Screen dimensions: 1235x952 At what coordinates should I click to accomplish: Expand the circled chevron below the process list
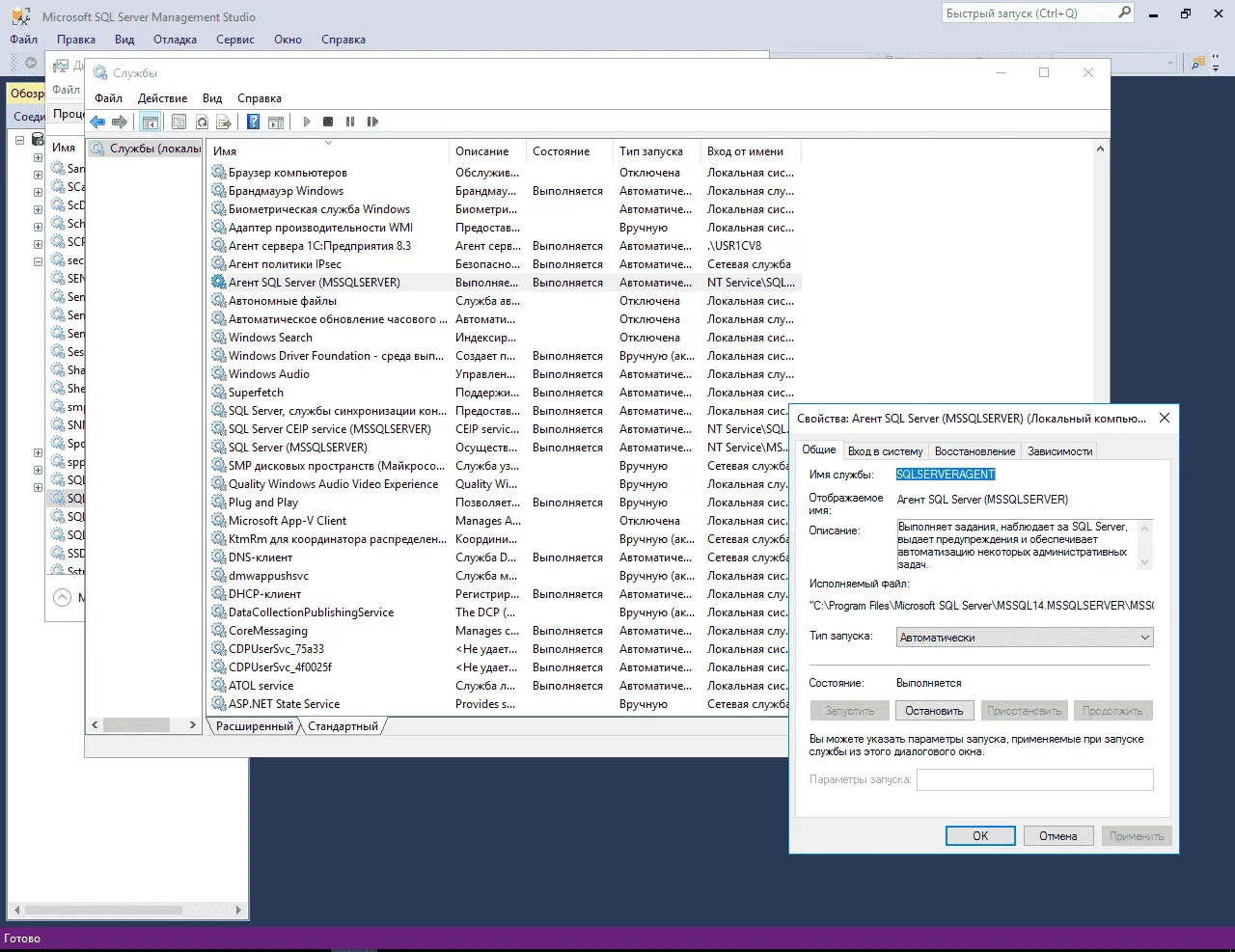63,597
